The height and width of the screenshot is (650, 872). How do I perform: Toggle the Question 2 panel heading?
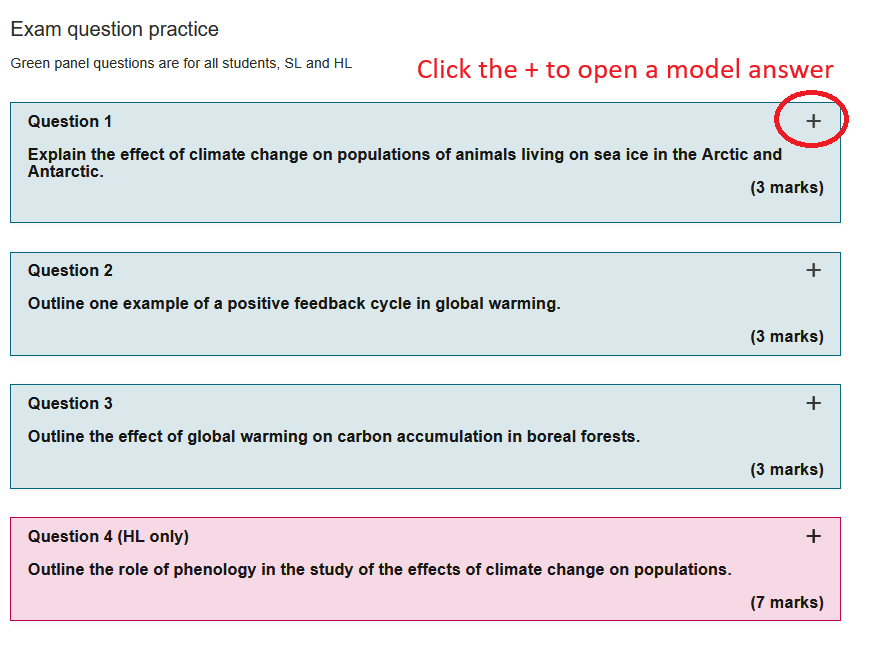pos(70,270)
